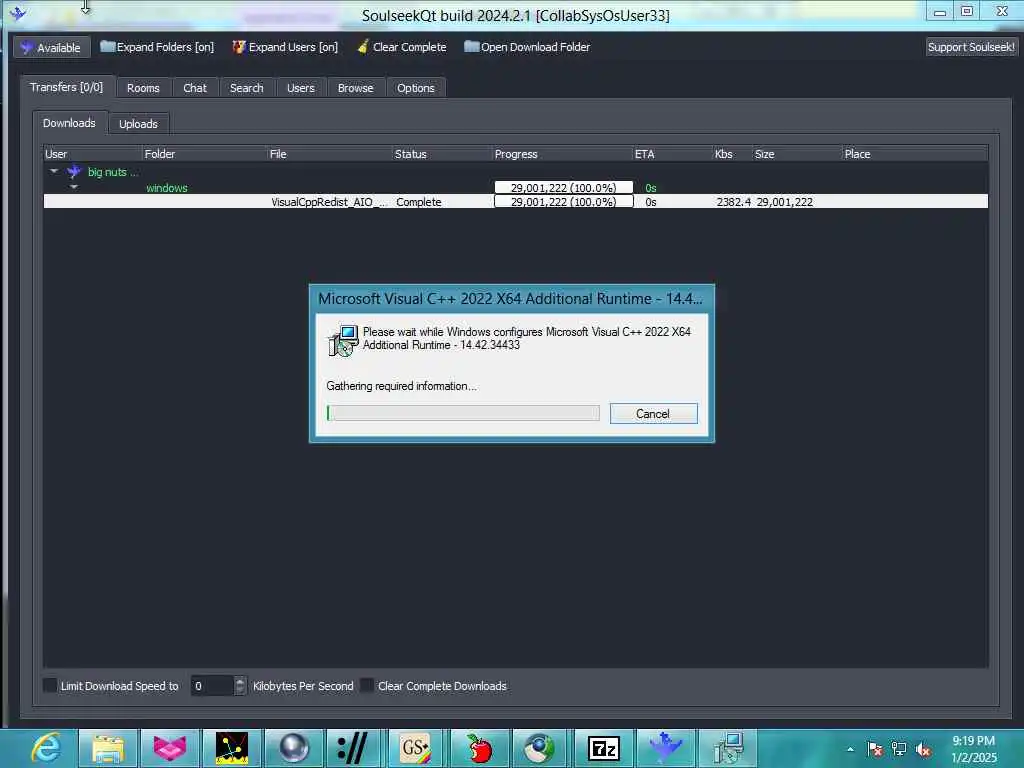Open the gray sphere taskbar app
1024x768 pixels.
(294, 748)
